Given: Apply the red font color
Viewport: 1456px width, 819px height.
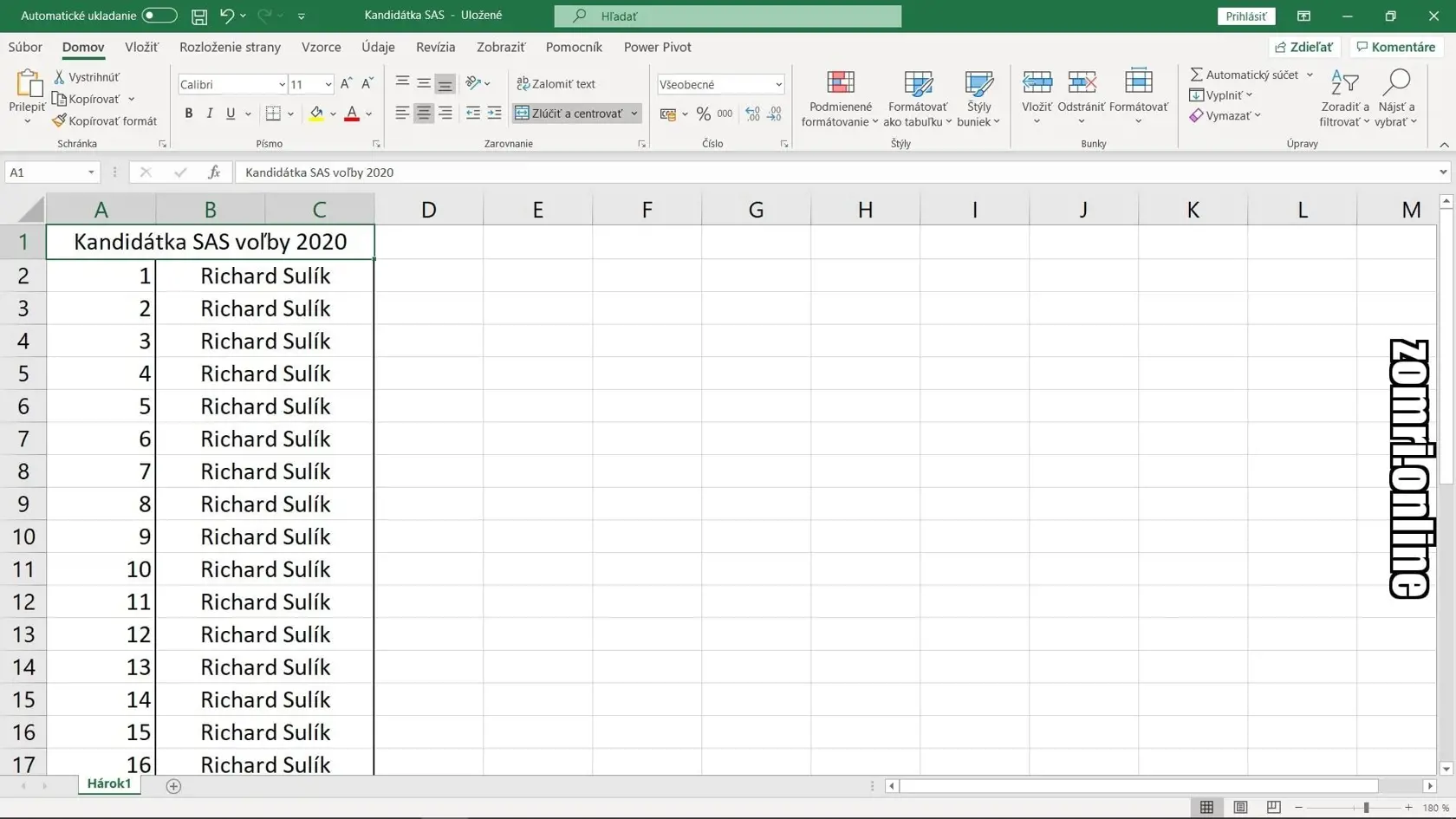Looking at the screenshot, I should [x=352, y=114].
